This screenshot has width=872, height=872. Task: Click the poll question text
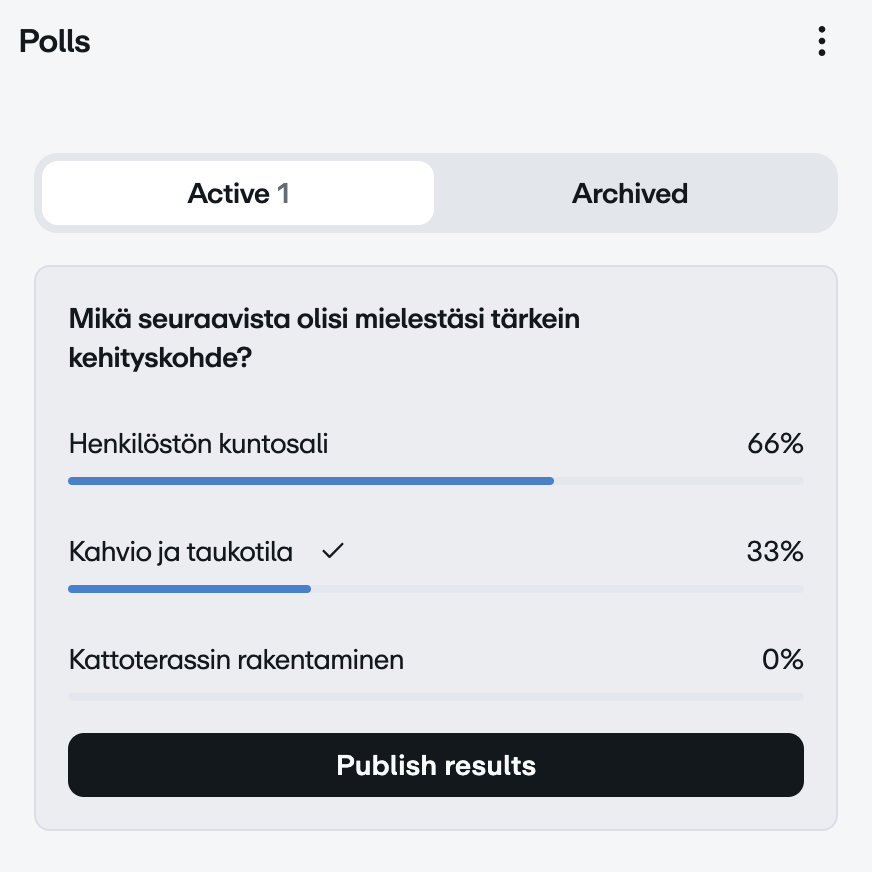click(x=324, y=338)
